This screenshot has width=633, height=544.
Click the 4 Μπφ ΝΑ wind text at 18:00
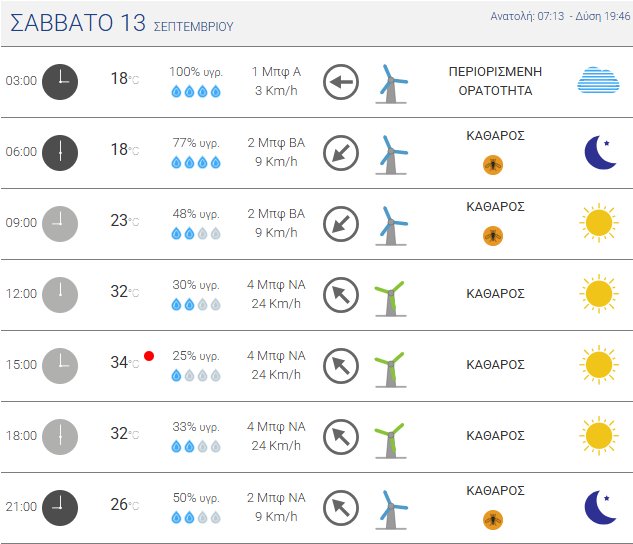(276, 427)
